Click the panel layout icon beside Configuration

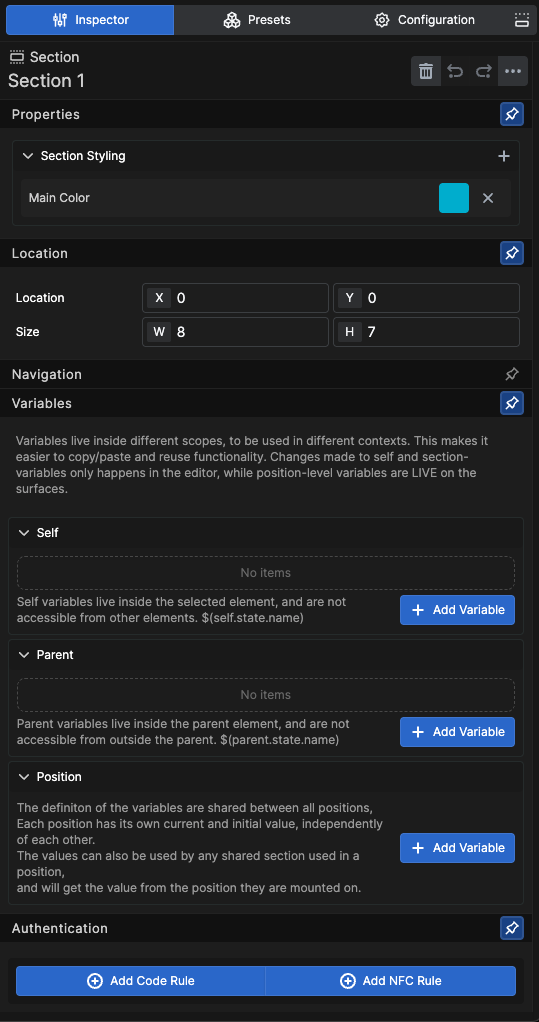point(521,20)
